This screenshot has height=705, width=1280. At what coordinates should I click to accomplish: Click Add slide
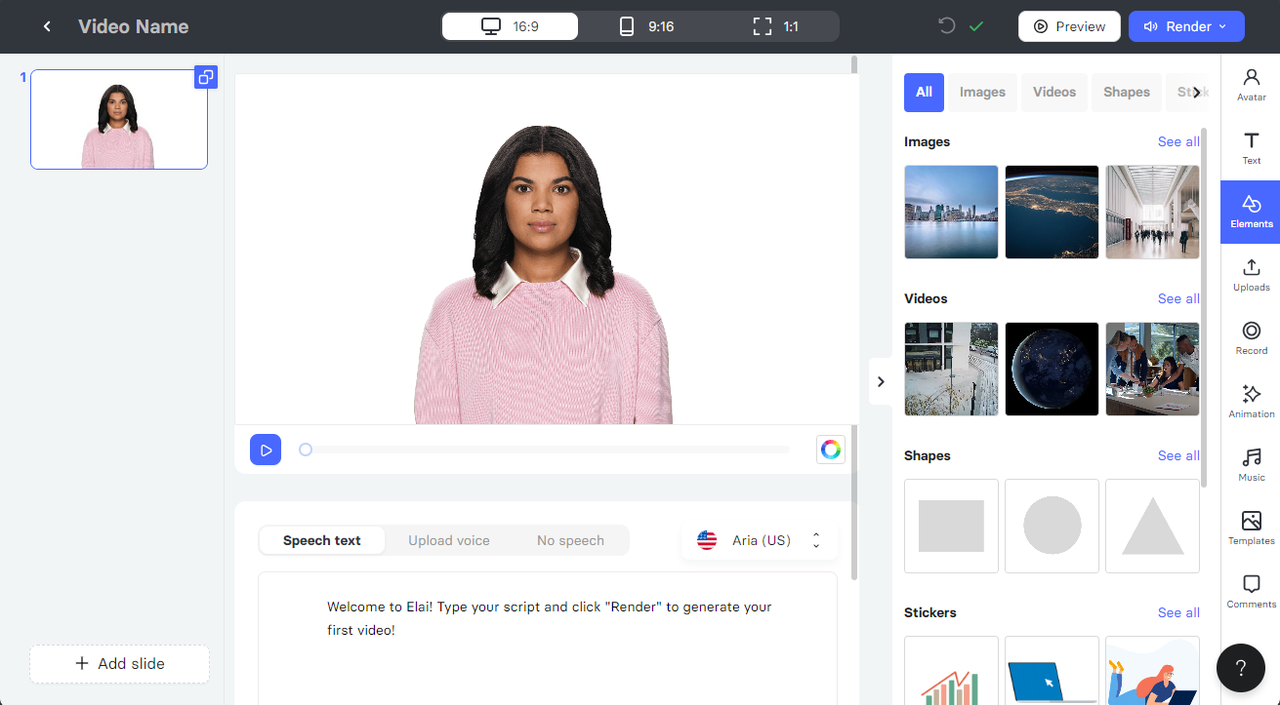pos(120,664)
